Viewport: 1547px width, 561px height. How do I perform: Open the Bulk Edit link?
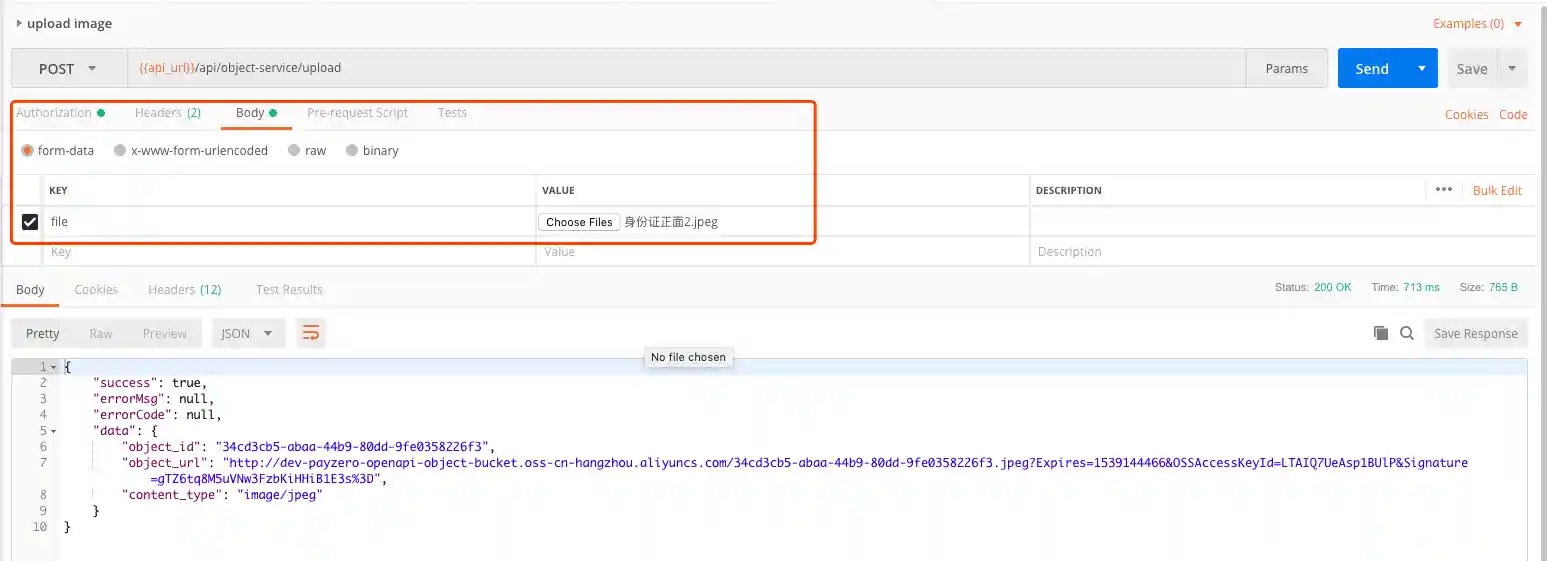[x=1497, y=190]
